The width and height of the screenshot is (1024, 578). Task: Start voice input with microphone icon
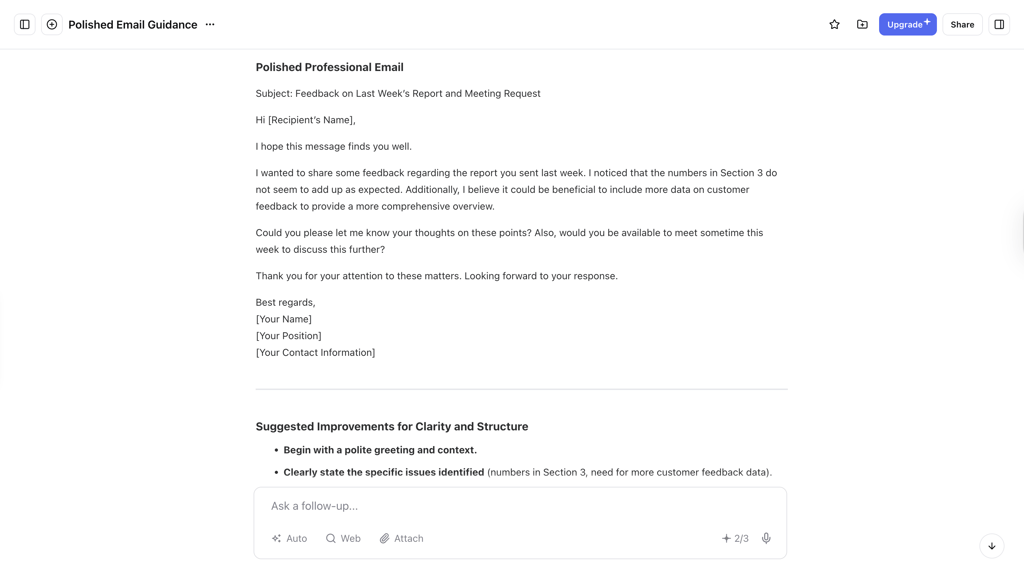(766, 538)
